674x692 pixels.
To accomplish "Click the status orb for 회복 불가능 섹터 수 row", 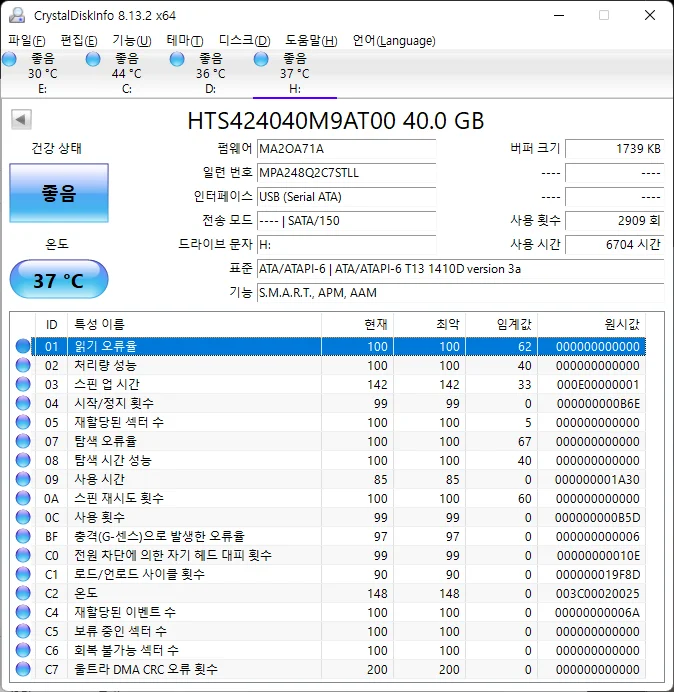I will [23, 650].
